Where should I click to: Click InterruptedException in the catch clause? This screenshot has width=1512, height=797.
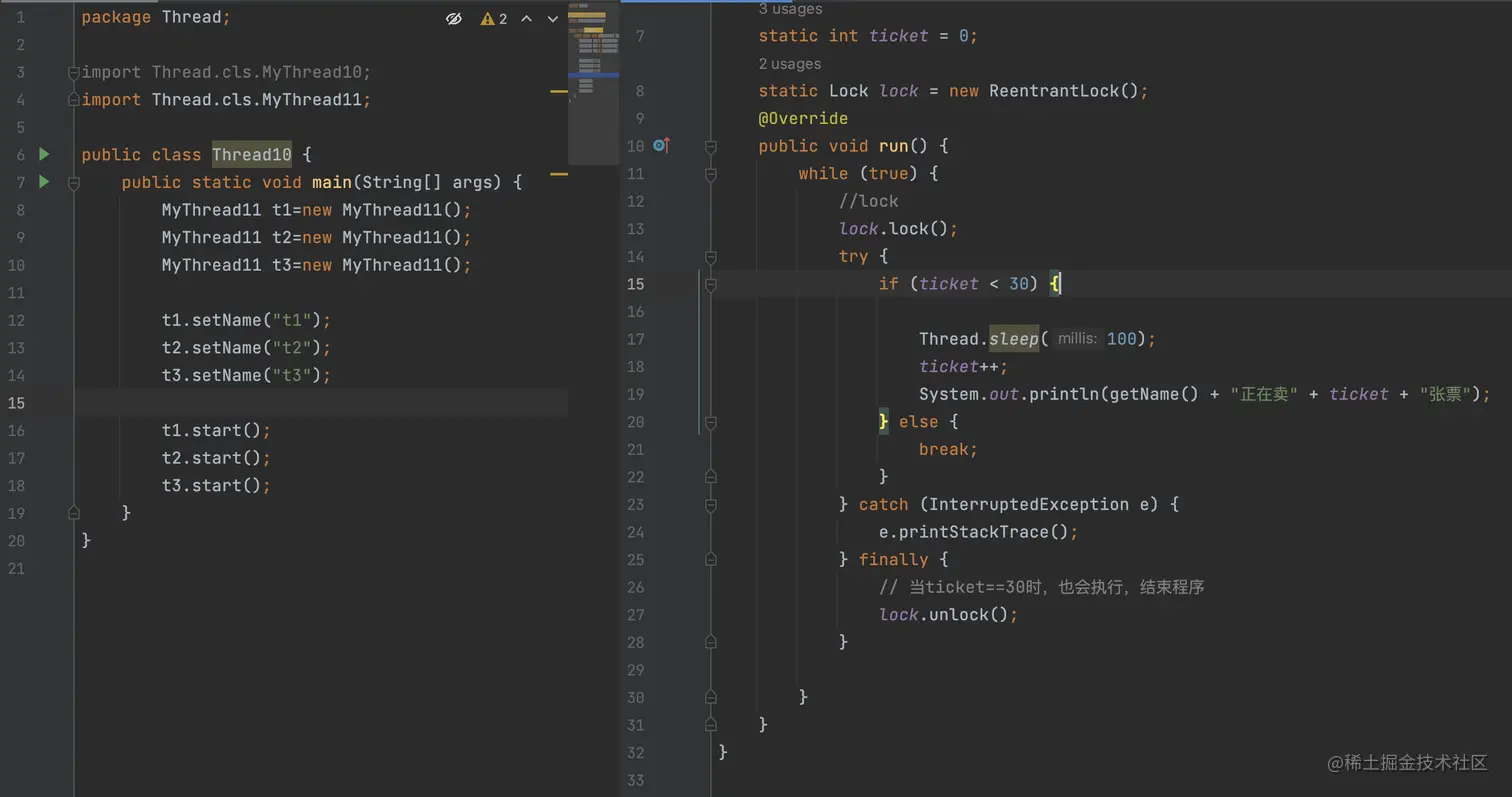pos(1030,504)
